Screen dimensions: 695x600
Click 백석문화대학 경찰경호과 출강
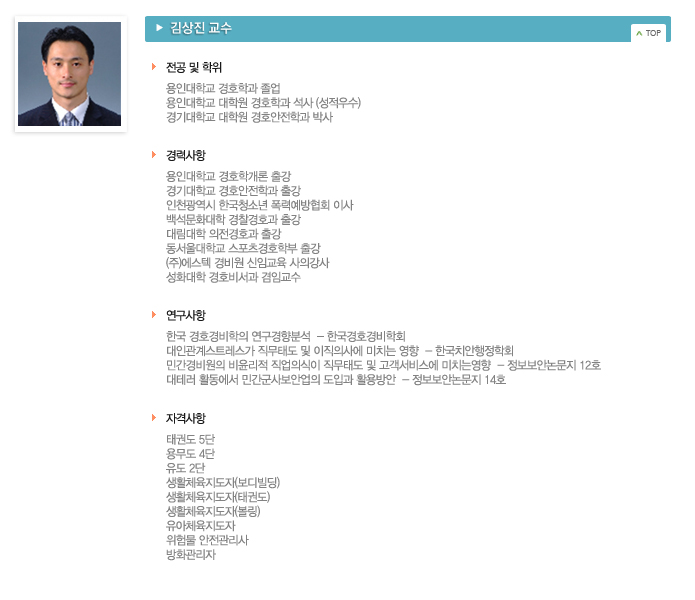pos(233,219)
